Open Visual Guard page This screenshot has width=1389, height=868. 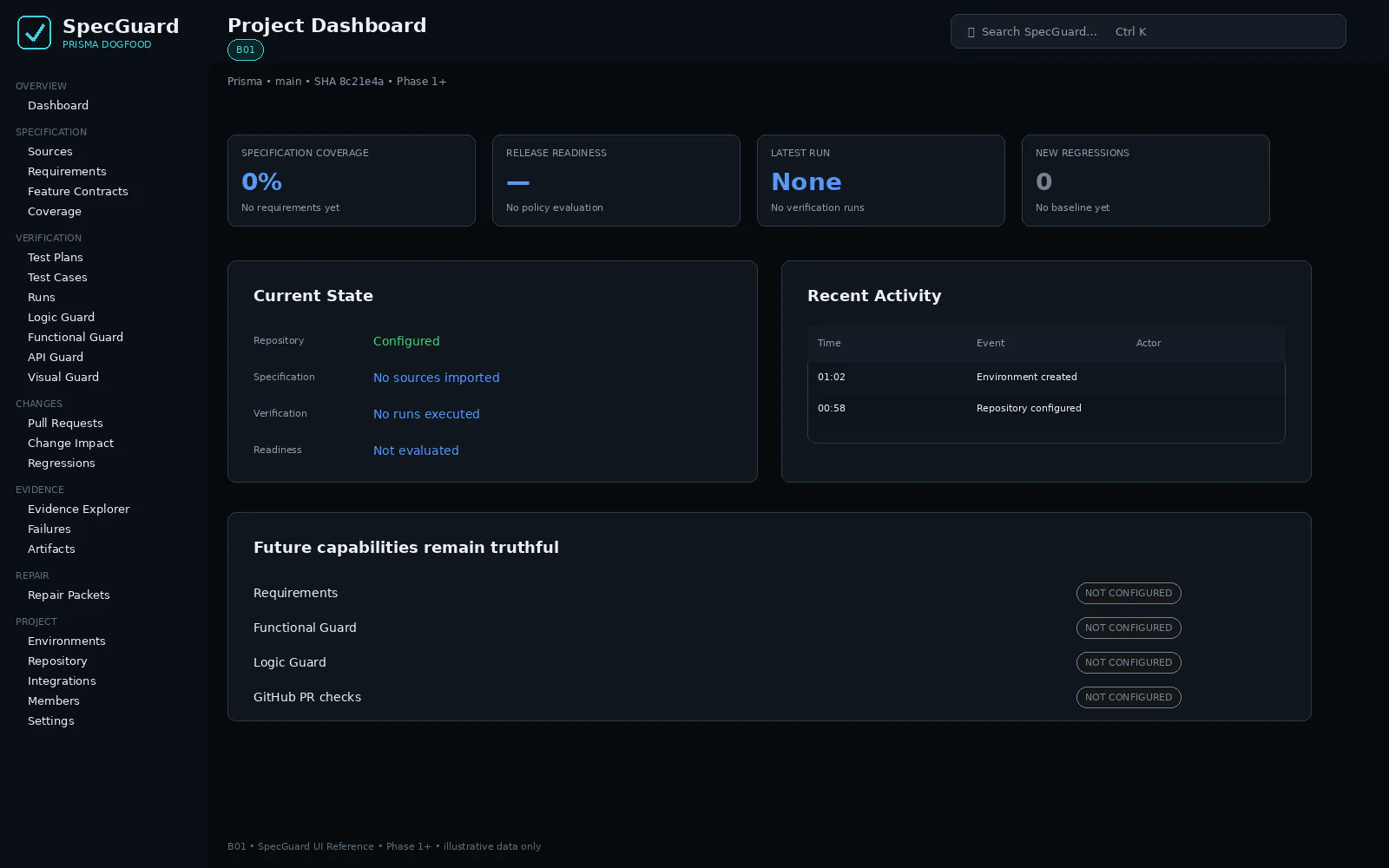click(x=63, y=378)
